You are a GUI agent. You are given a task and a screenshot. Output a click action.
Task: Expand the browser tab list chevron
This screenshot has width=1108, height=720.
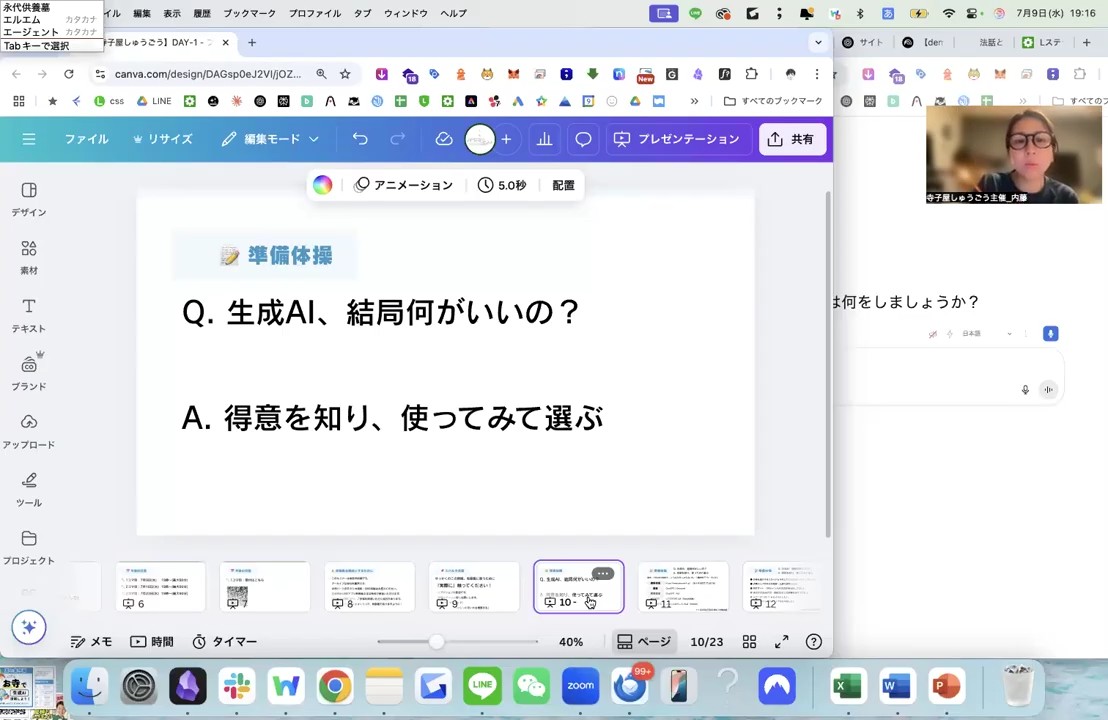coord(818,42)
